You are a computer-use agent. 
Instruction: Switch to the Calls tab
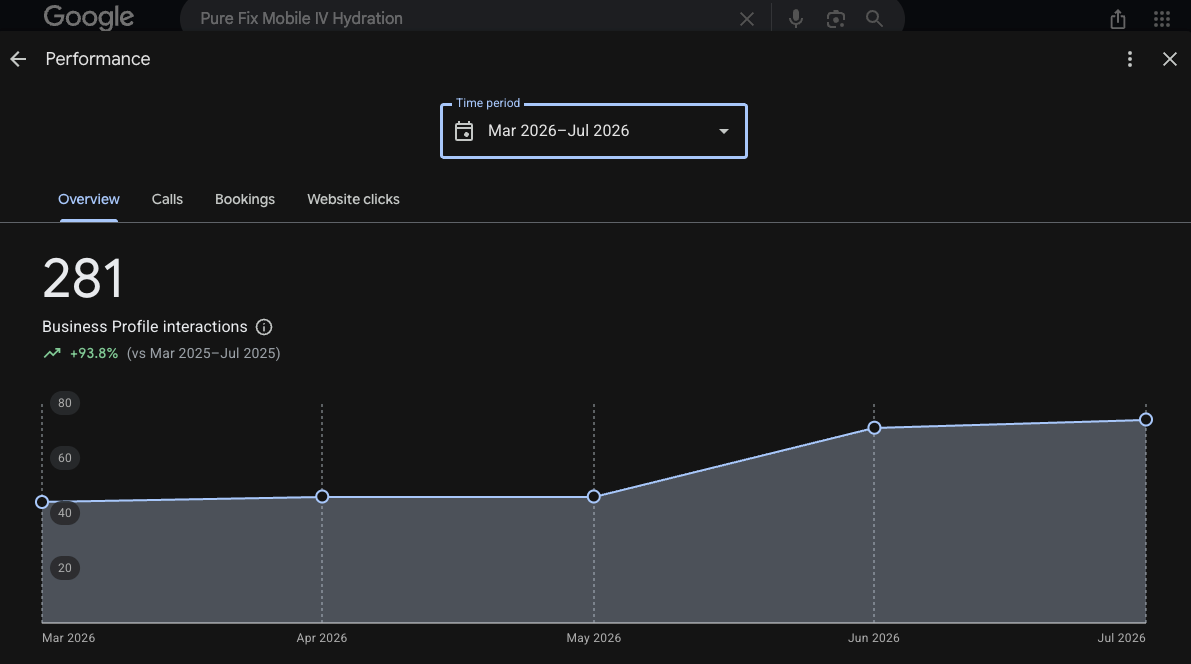167,199
